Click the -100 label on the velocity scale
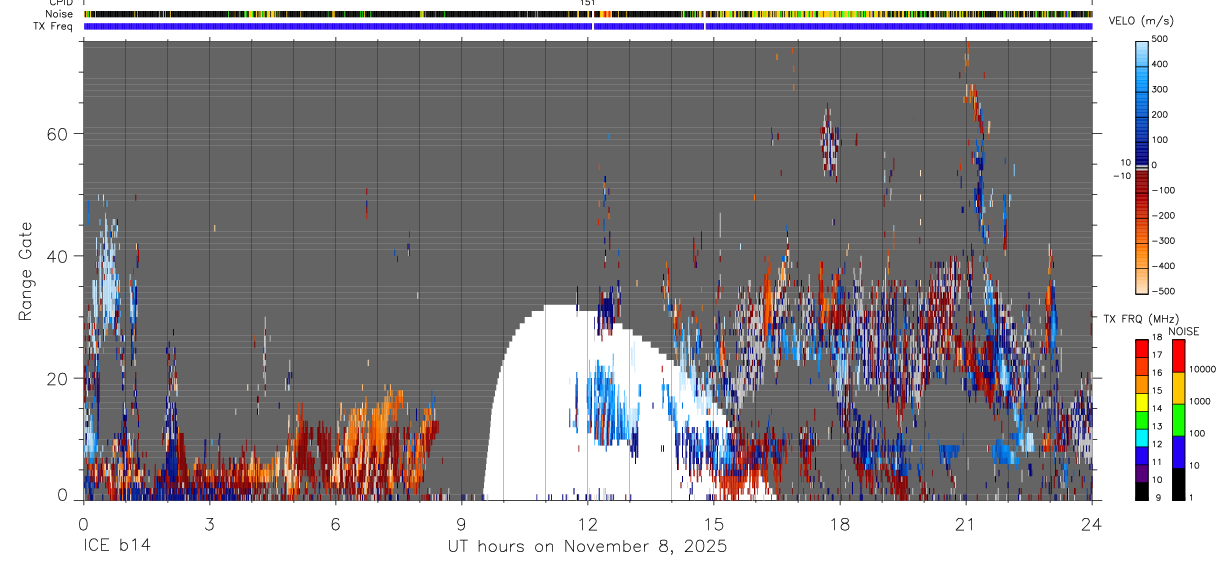The image size is (1228, 567). coord(1162,190)
